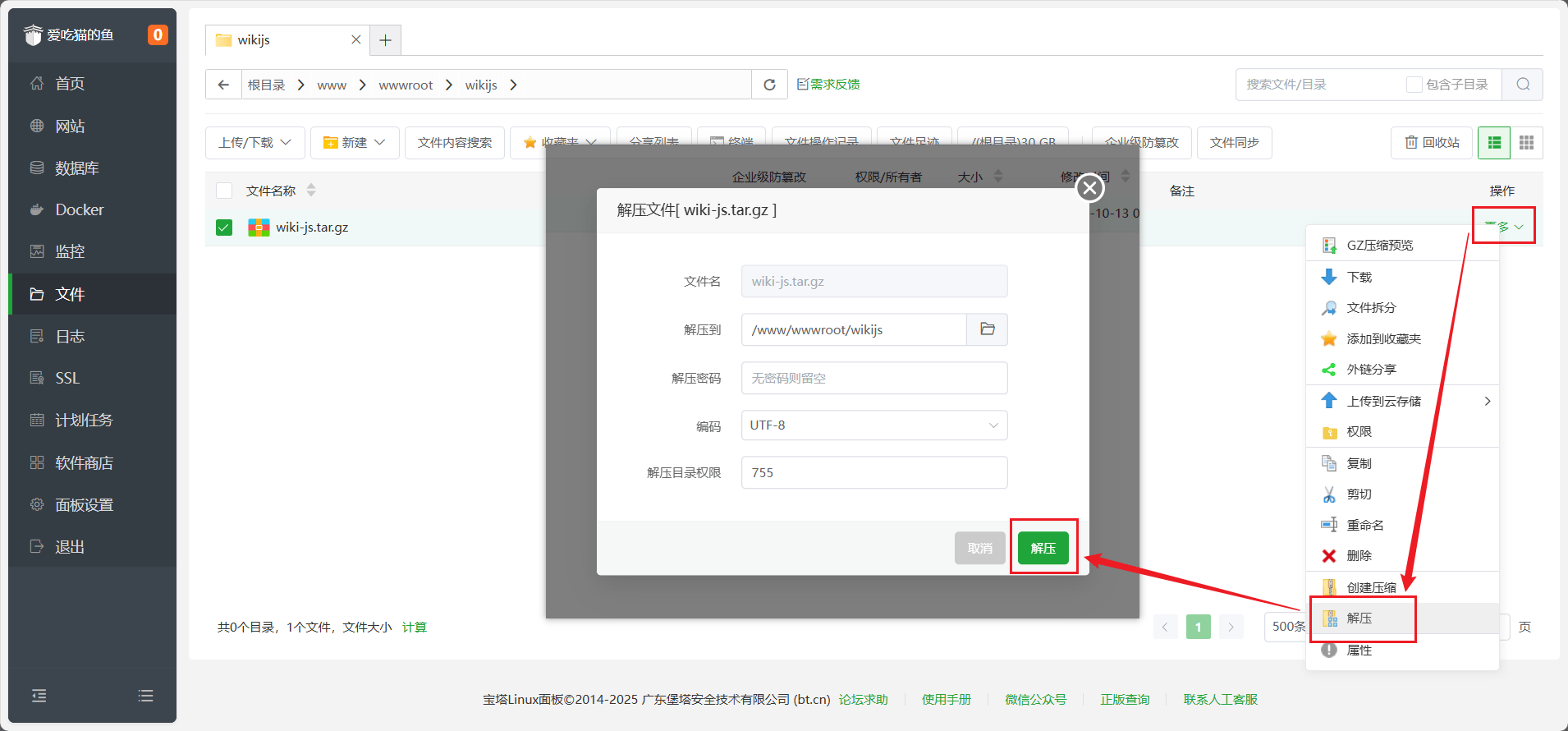
Task: Click the green Extract confirm button
Action: pyautogui.click(x=1043, y=548)
